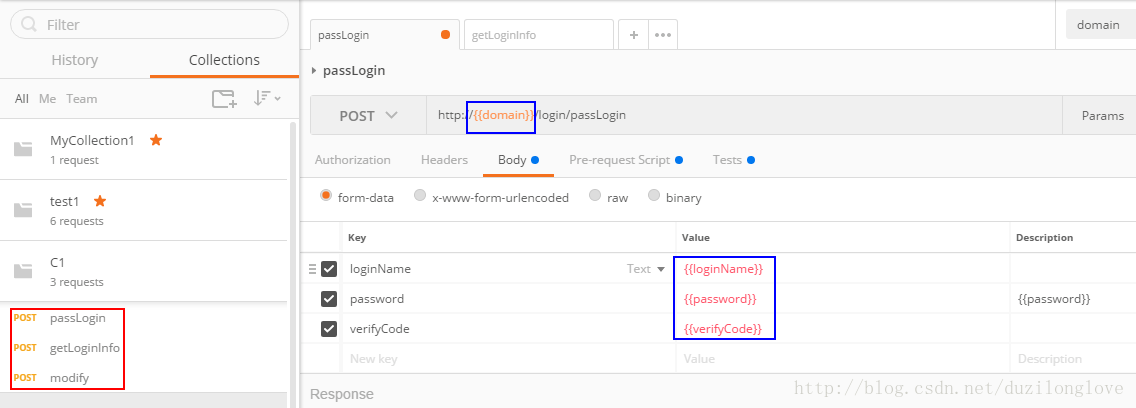Click the C1 collection folder icon
The width and height of the screenshot is (1136, 408).
[23, 270]
